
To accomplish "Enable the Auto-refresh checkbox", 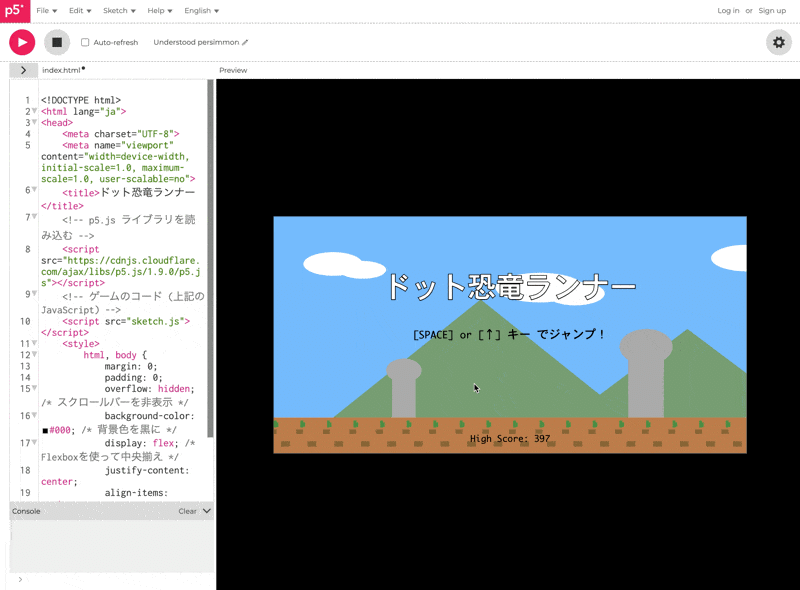I will 85,43.
